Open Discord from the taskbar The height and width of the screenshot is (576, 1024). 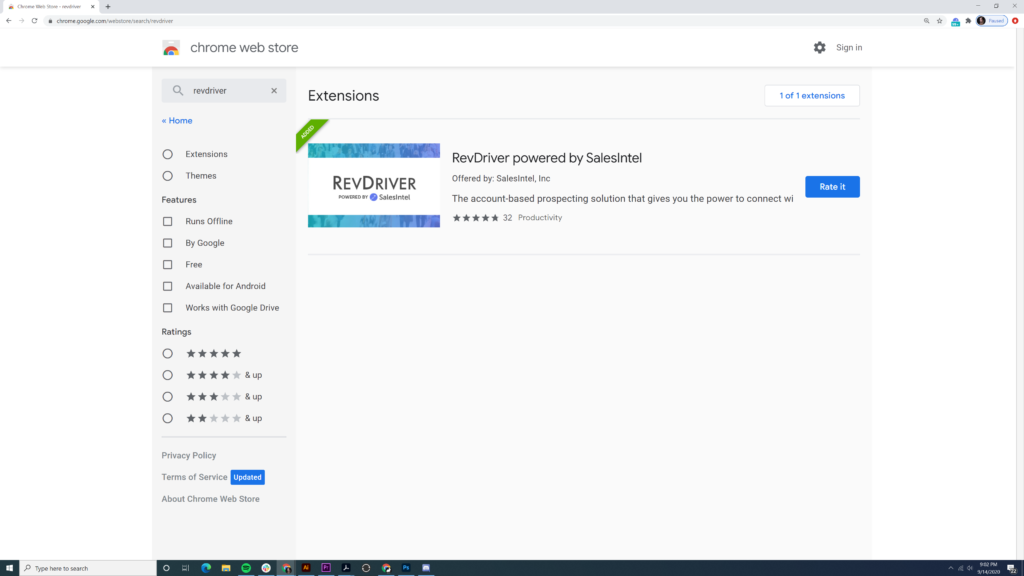click(426, 568)
